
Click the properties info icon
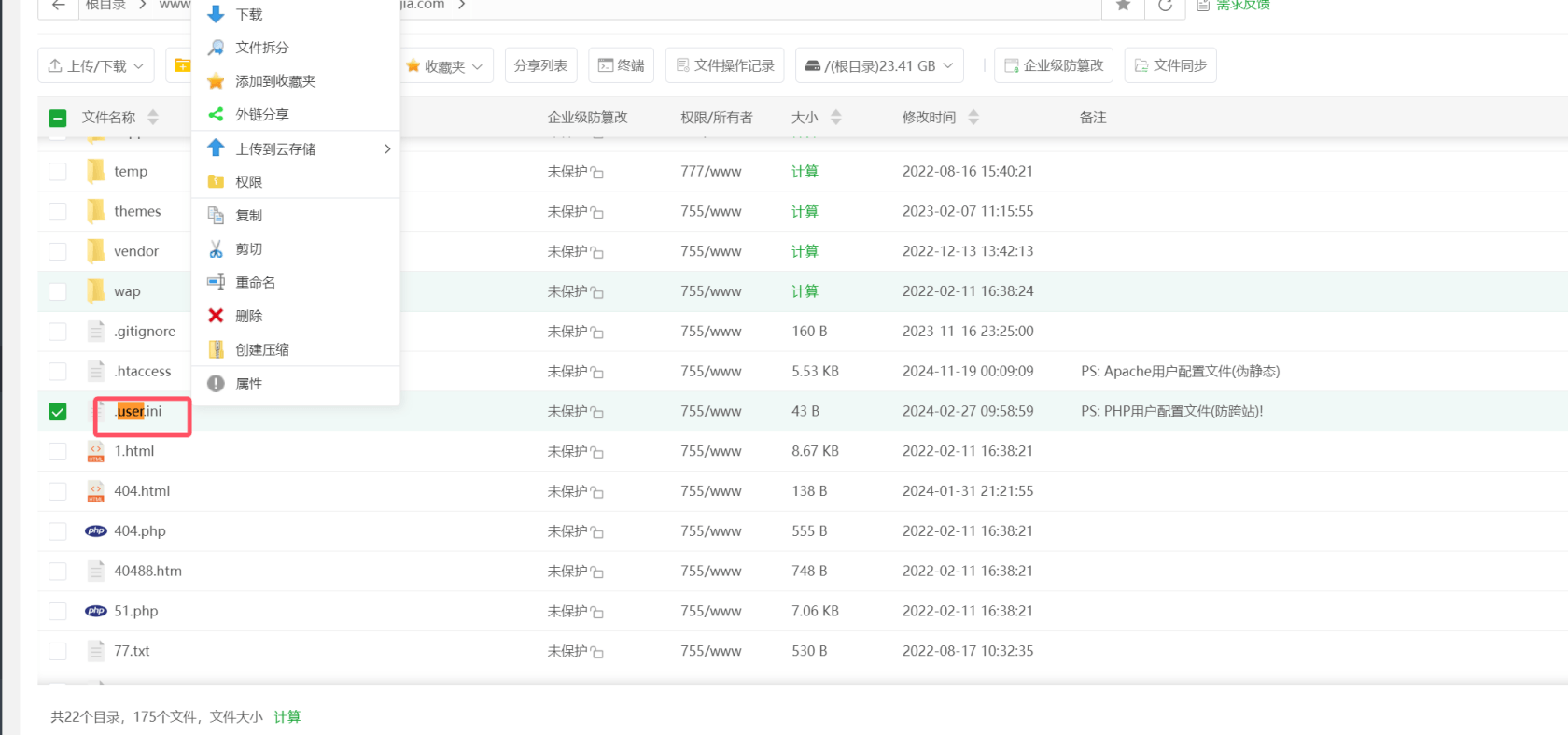216,383
